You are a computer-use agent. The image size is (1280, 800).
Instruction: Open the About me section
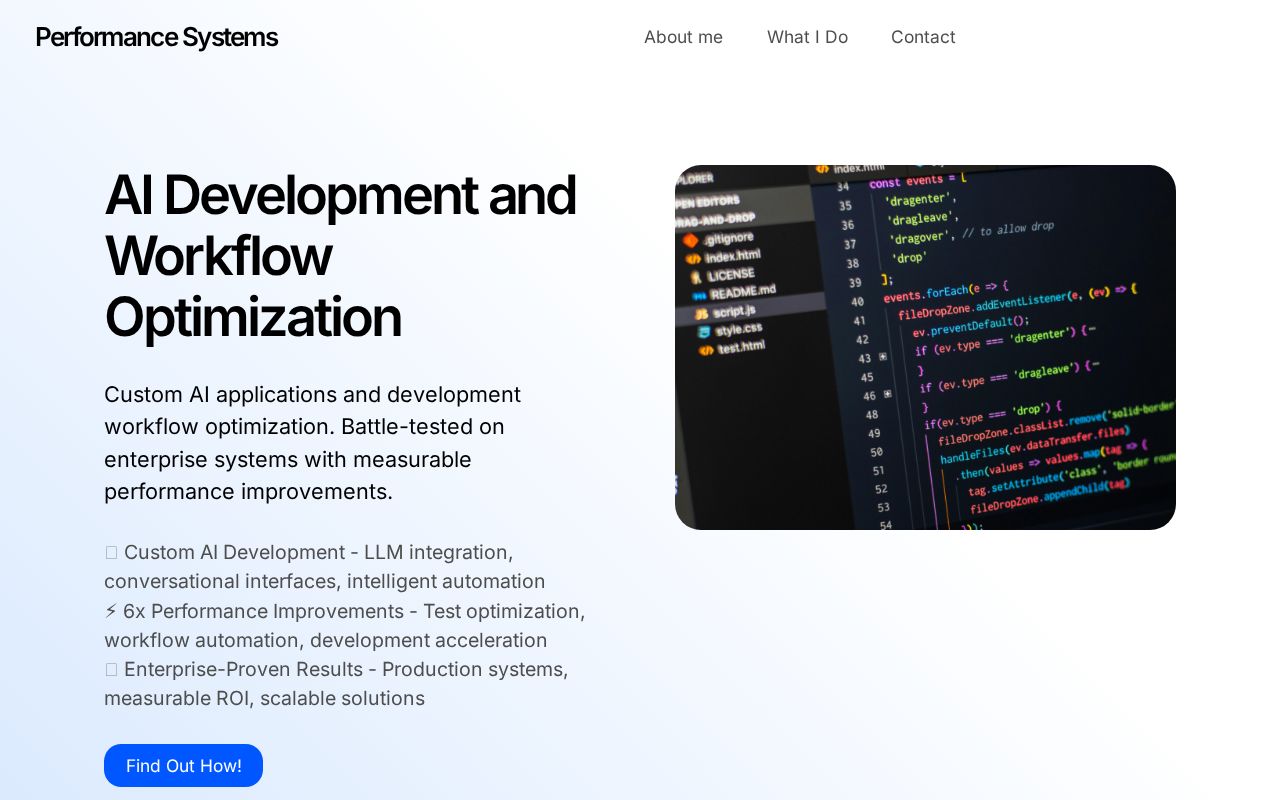pos(683,37)
